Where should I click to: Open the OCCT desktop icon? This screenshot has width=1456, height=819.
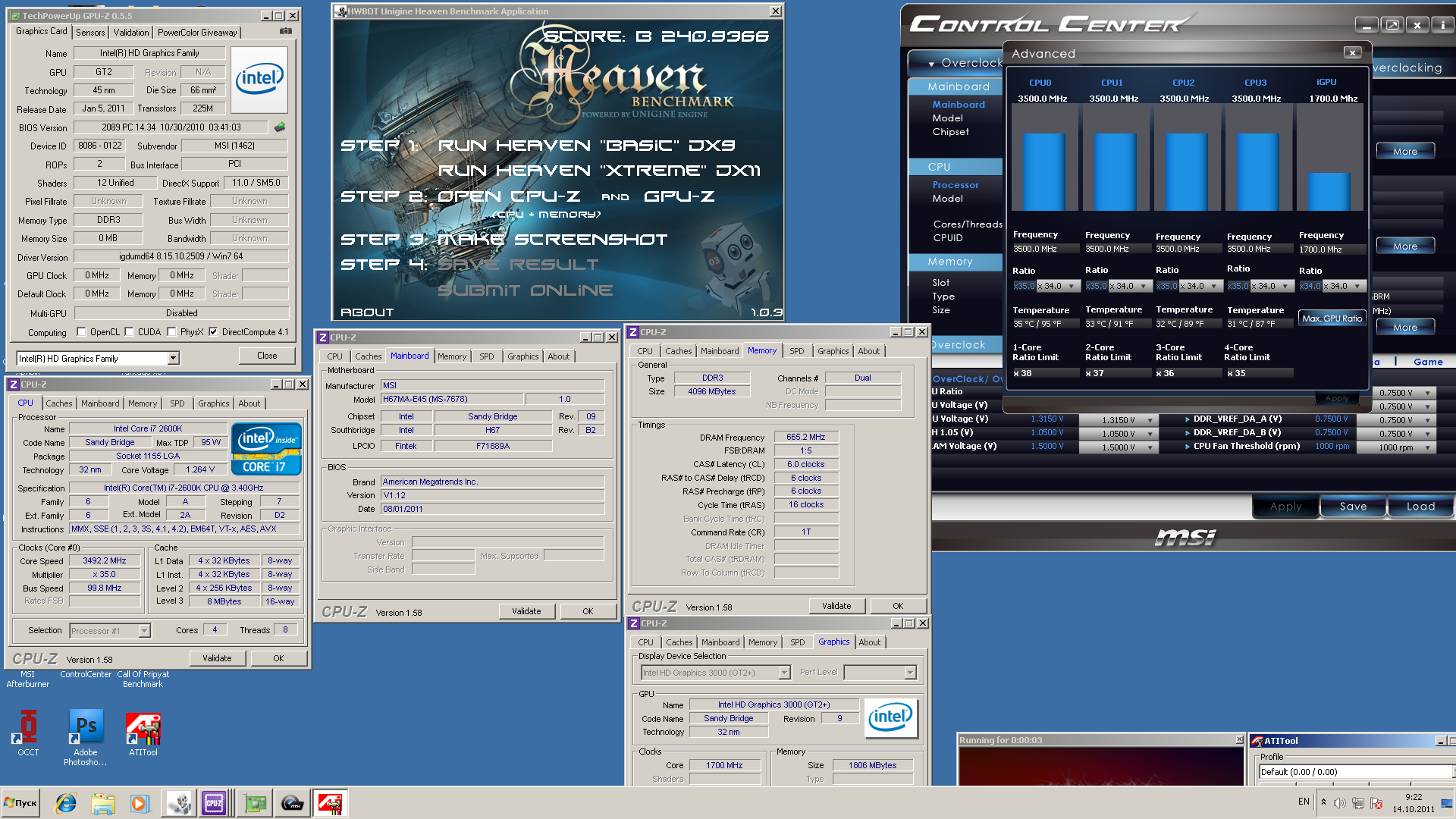pos(28,733)
